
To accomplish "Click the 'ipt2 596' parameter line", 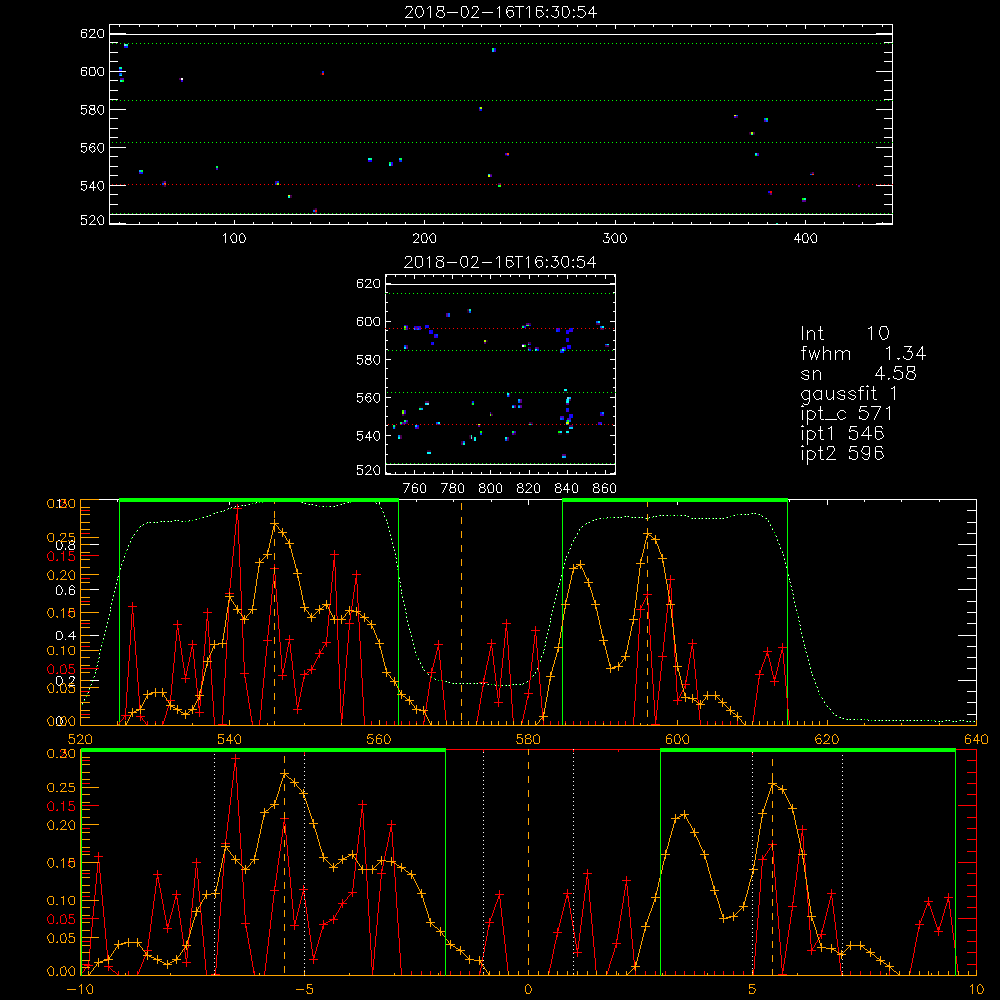I will click(x=842, y=453).
